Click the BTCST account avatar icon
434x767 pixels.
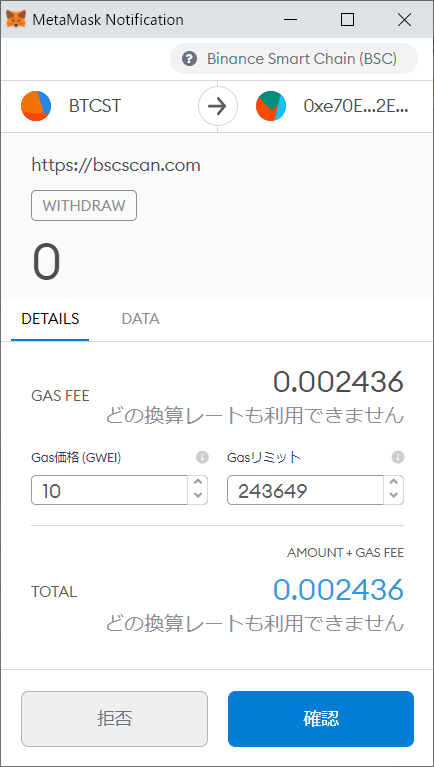tap(36, 106)
